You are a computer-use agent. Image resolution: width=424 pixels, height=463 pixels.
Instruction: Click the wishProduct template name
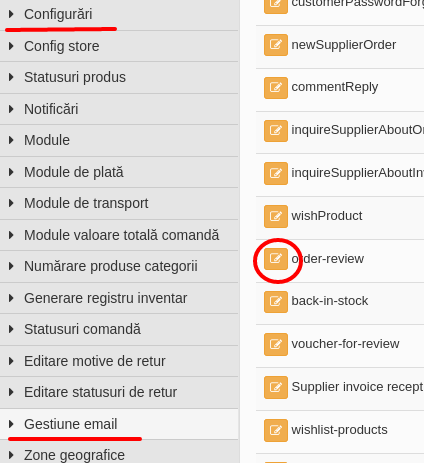tap(327, 216)
